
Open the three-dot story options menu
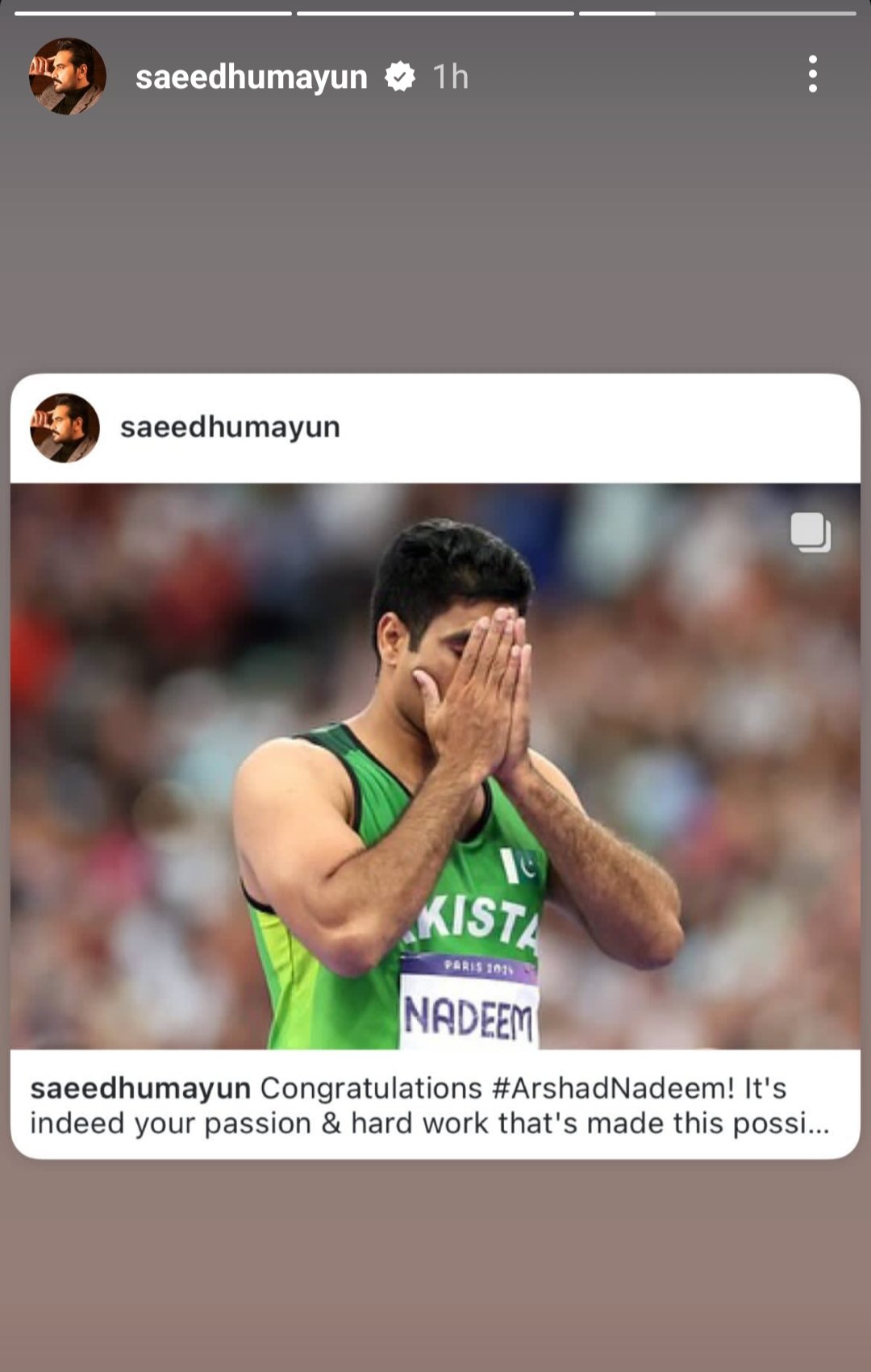tap(812, 74)
